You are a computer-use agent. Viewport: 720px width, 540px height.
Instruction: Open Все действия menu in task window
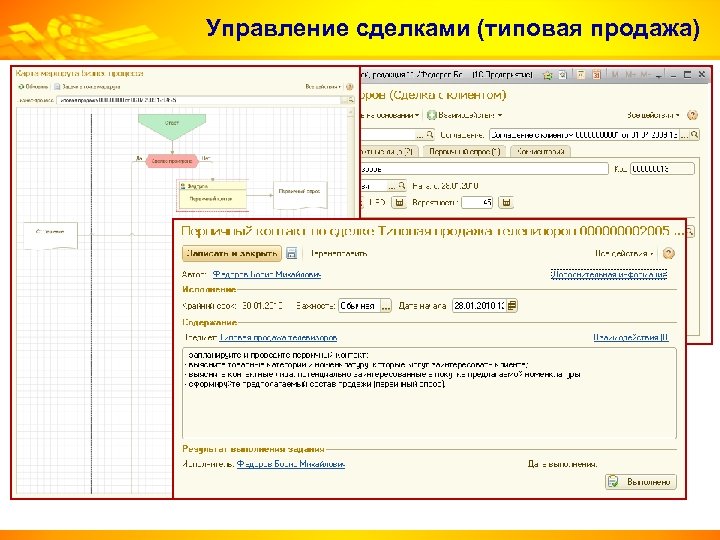pos(624,253)
